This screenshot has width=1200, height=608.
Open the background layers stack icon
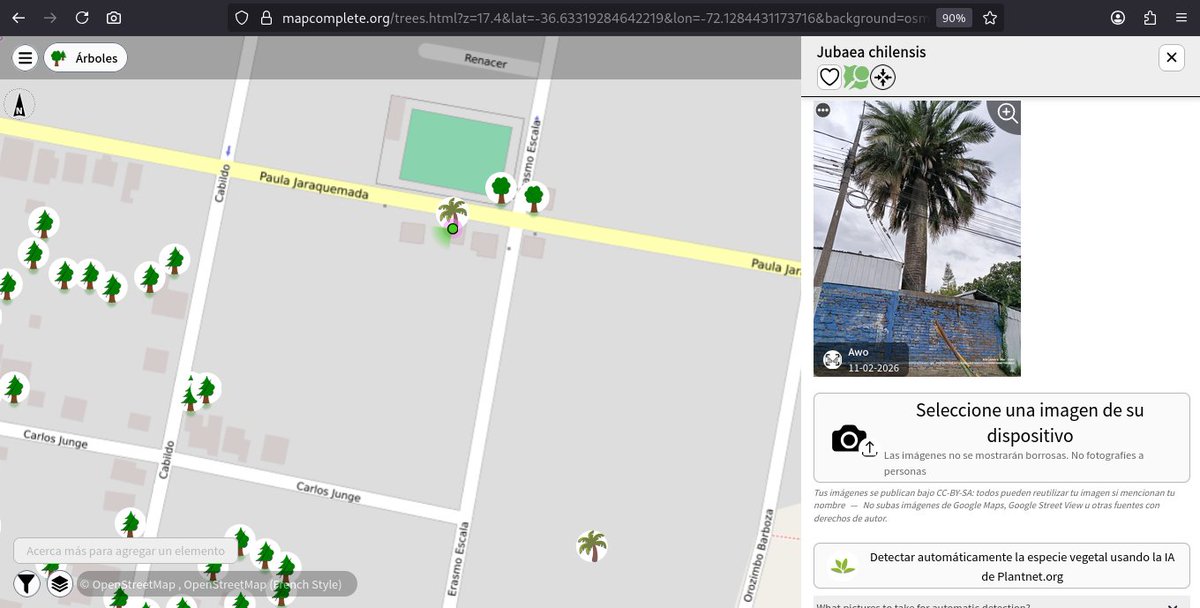click(59, 584)
